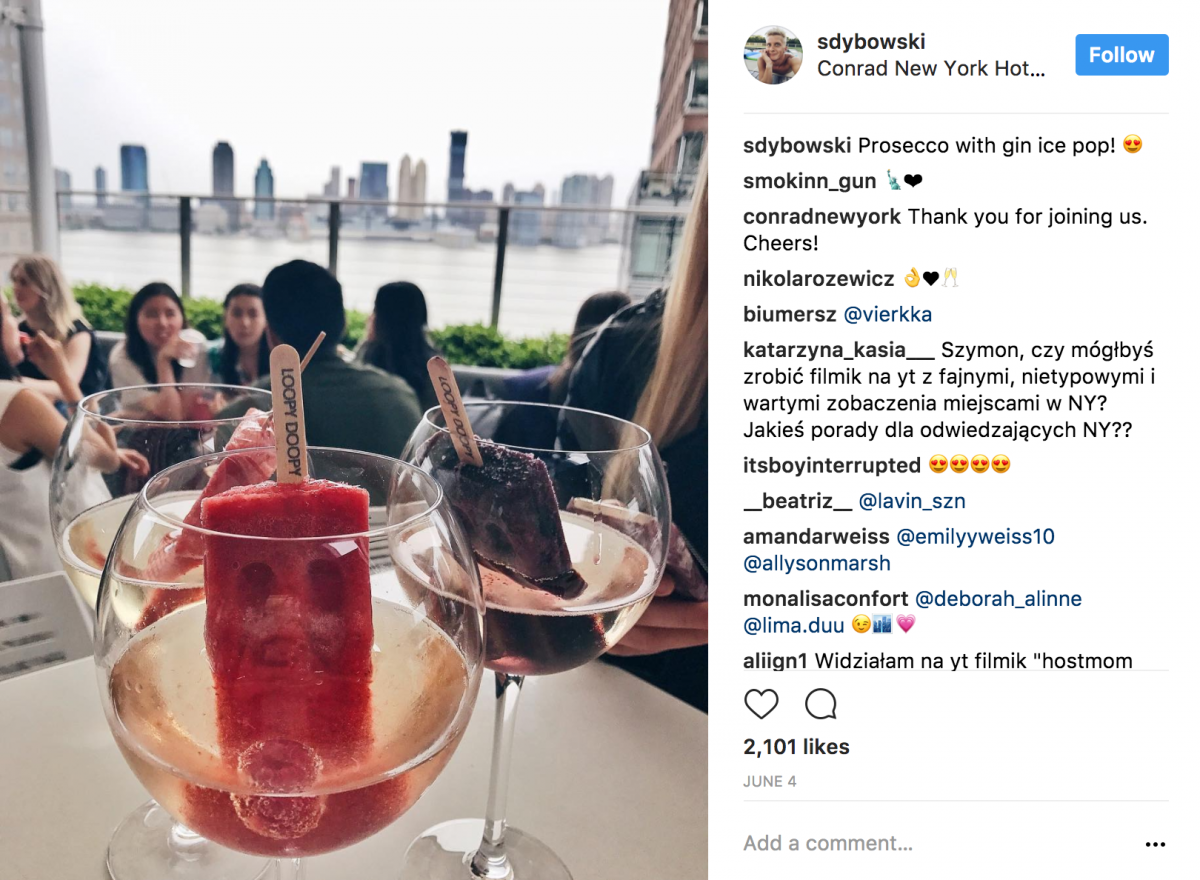View the 2,101 likes list

pyautogui.click(x=796, y=747)
